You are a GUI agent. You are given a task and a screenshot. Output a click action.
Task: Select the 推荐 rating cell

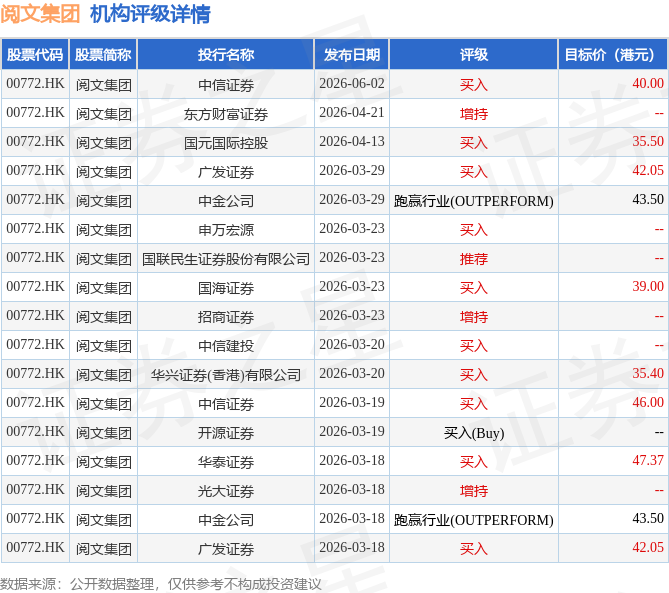(x=474, y=259)
